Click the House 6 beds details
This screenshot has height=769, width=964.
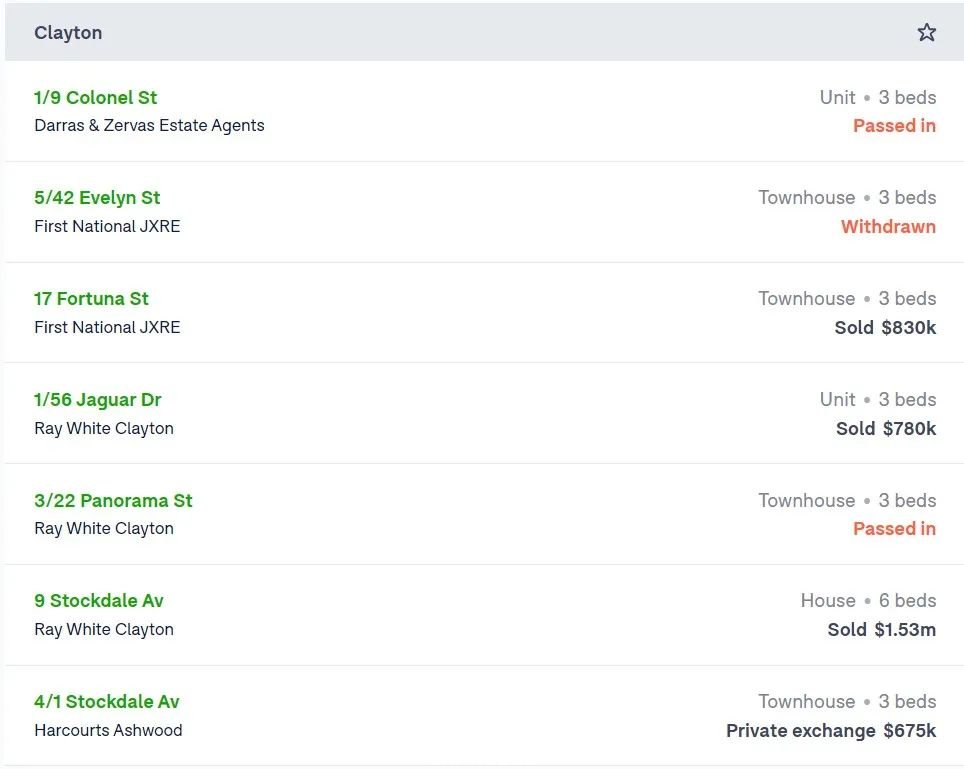click(868, 601)
